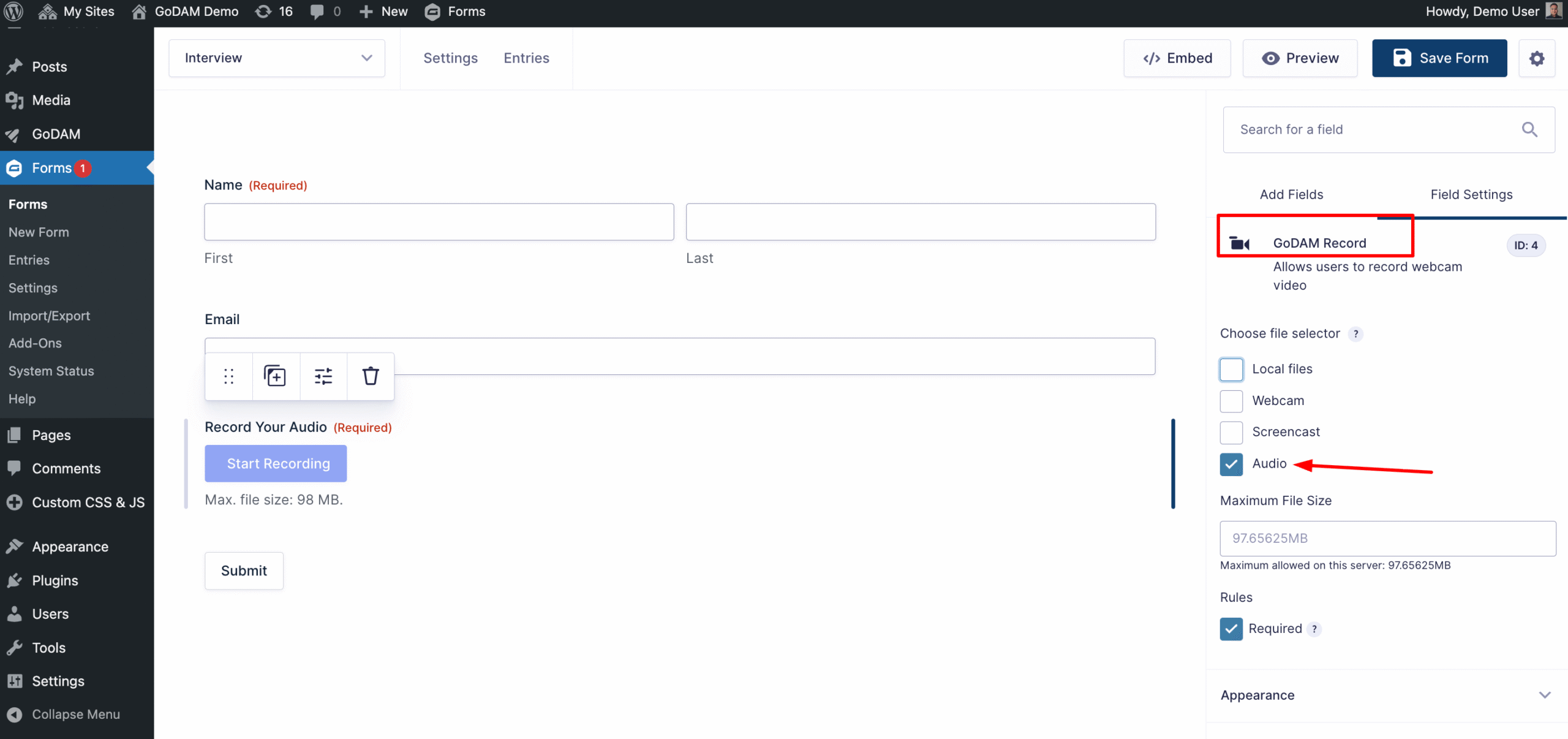1568x739 pixels.
Task: Click the search magnifier in field search bar
Action: 1529,129
